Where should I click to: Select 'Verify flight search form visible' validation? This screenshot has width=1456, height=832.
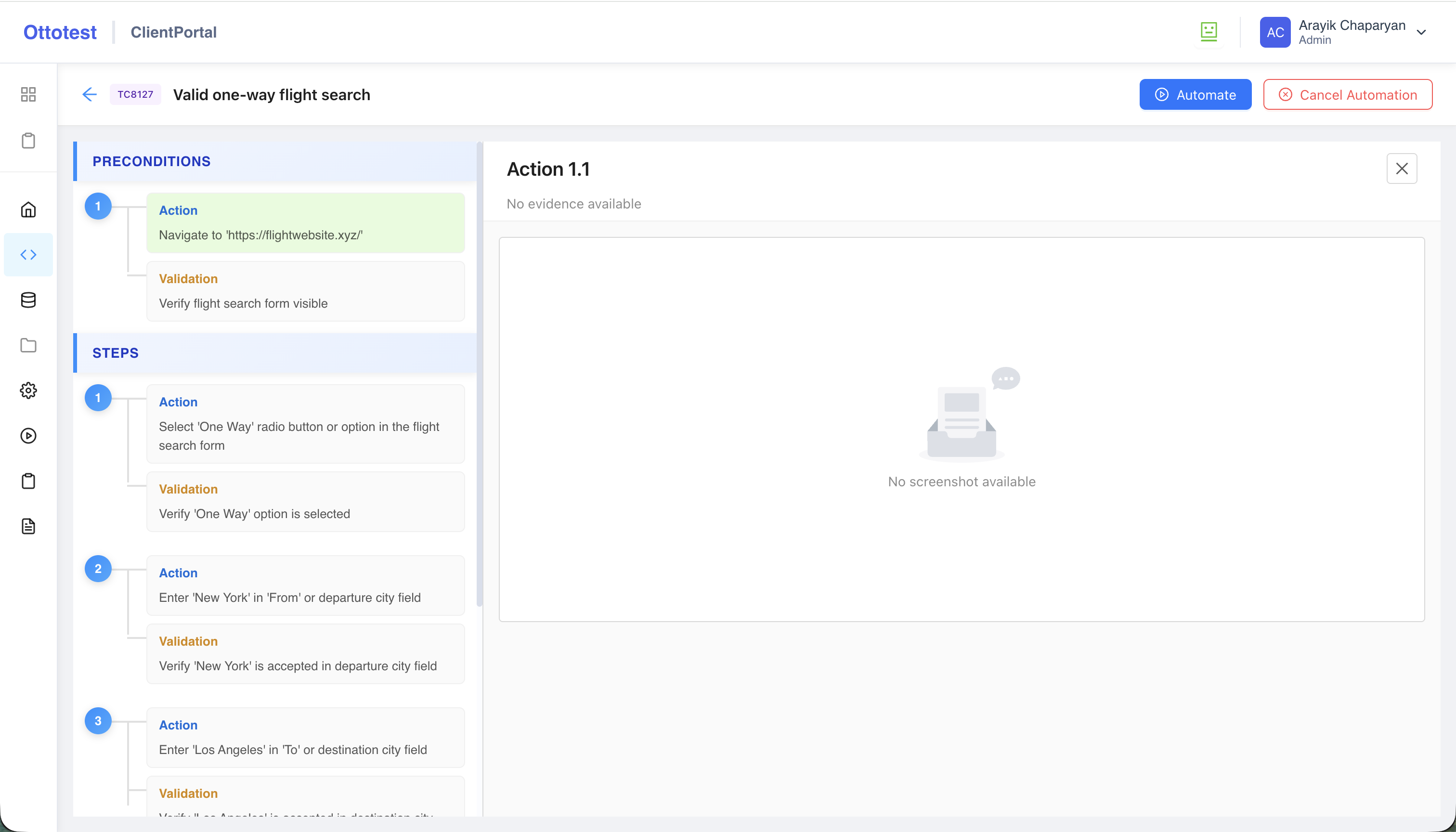(x=305, y=291)
